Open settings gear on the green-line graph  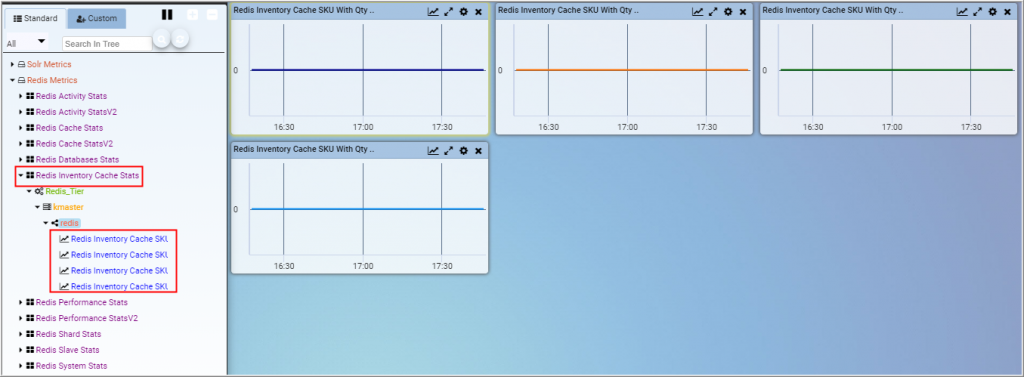993,12
